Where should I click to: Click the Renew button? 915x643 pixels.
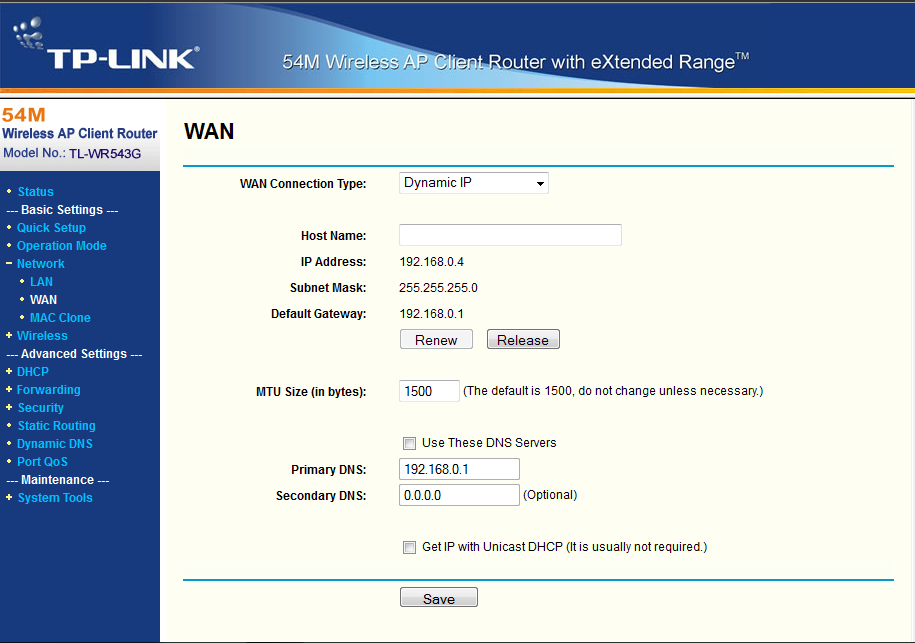[x=436, y=340]
